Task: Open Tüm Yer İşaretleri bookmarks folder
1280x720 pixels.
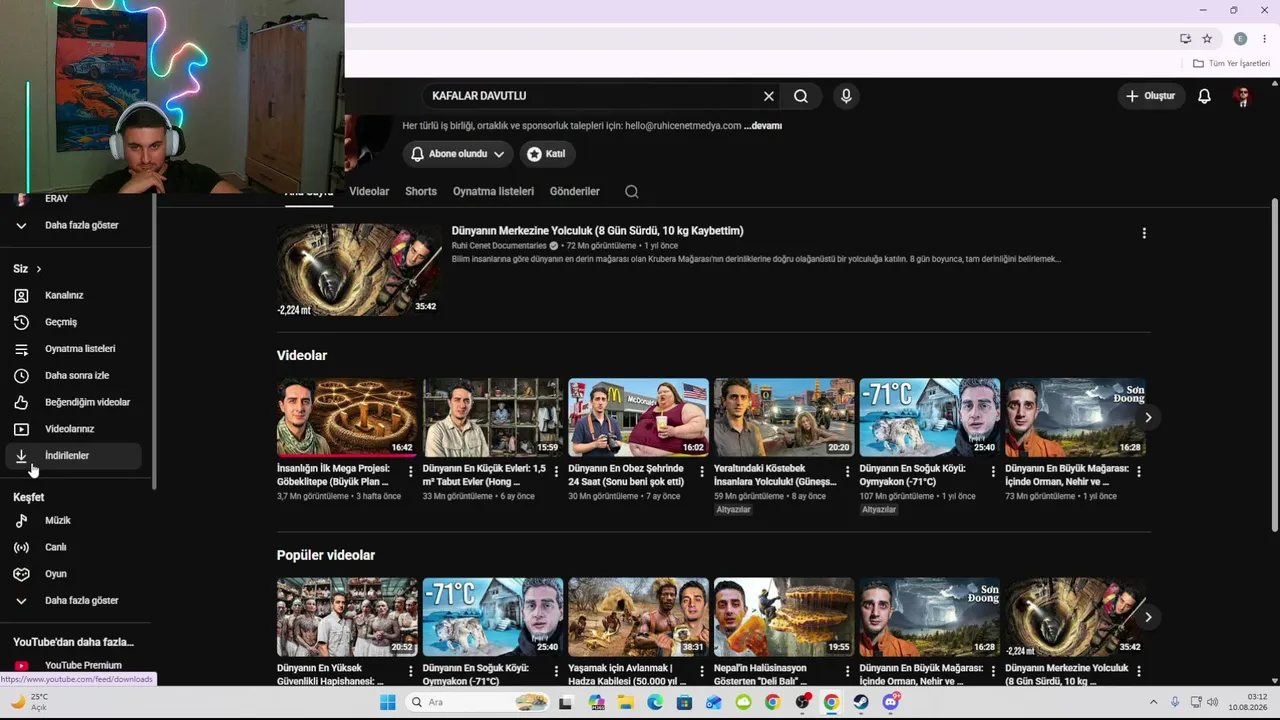Action: coord(1231,63)
